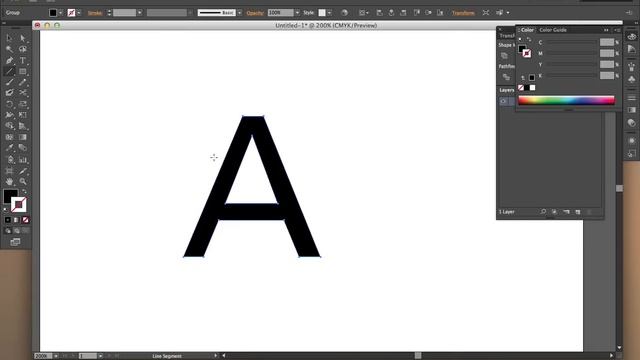
Task: Open the Symbols panel from right dock
Action: click(631, 79)
